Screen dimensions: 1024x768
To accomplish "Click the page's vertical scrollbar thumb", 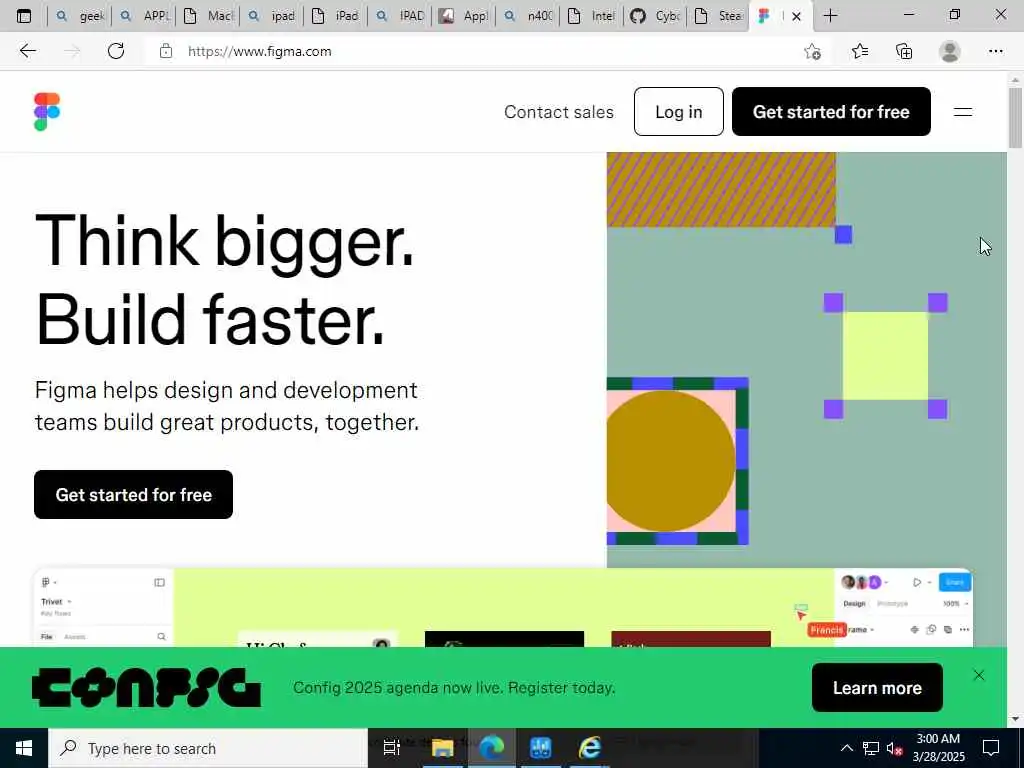I will tap(1015, 118).
